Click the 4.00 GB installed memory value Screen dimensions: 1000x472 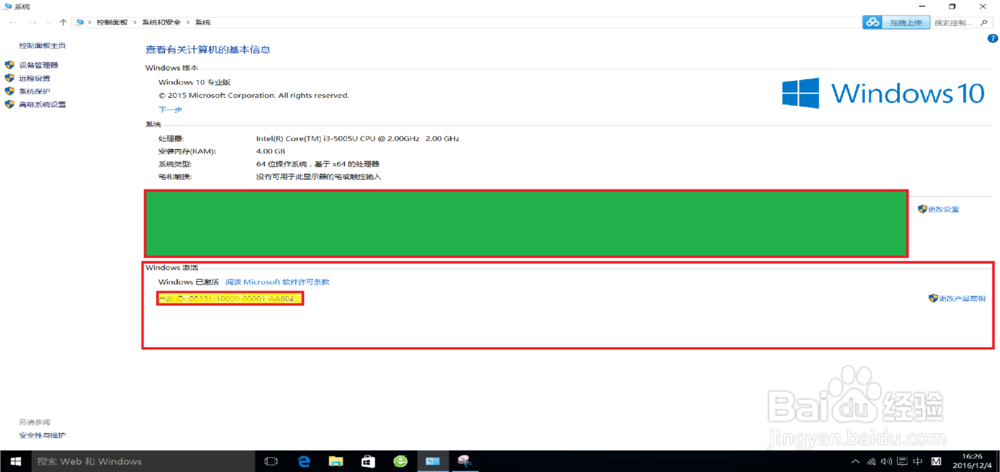(x=270, y=151)
